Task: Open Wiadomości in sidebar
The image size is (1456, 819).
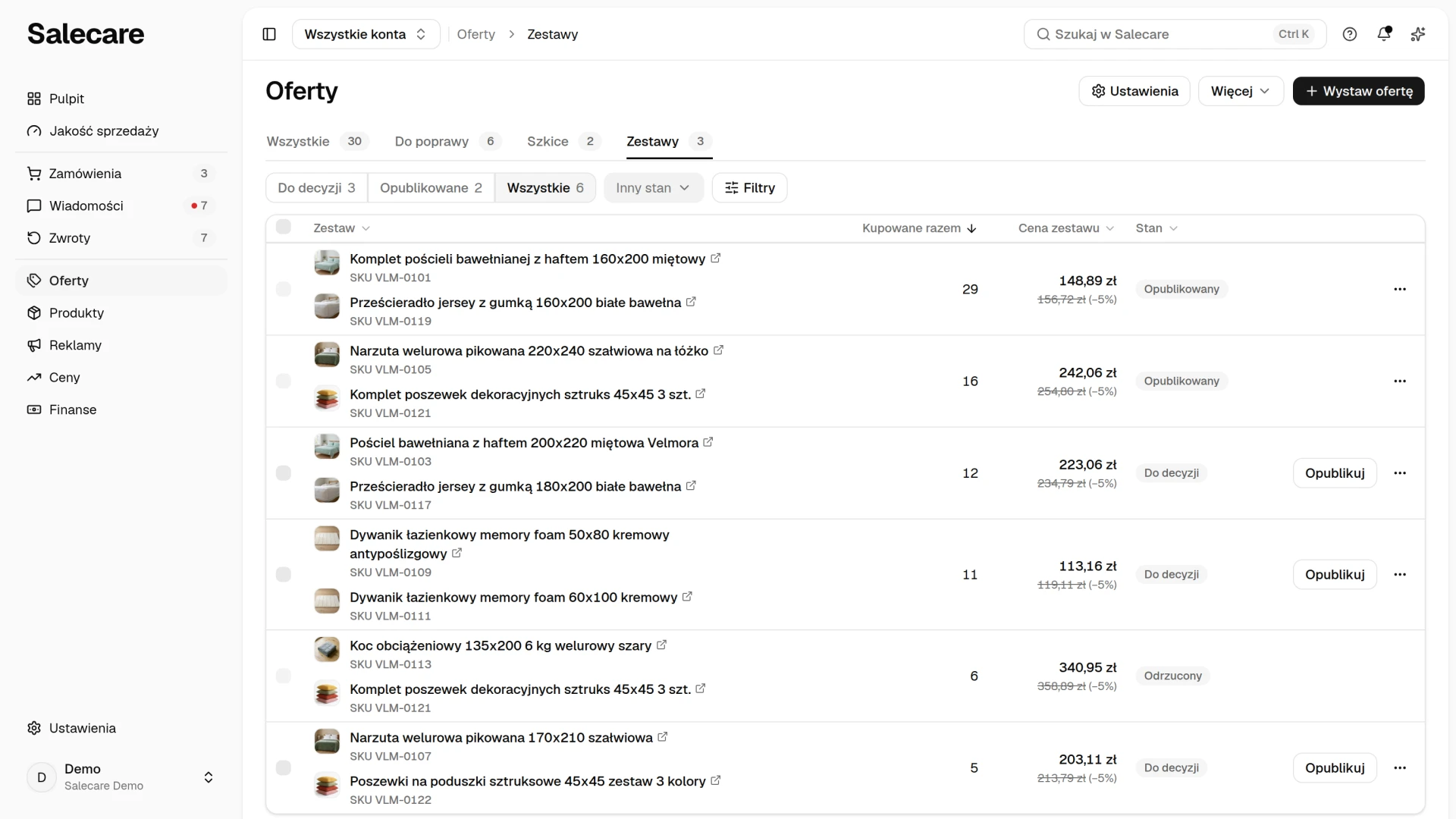Action: click(x=121, y=206)
